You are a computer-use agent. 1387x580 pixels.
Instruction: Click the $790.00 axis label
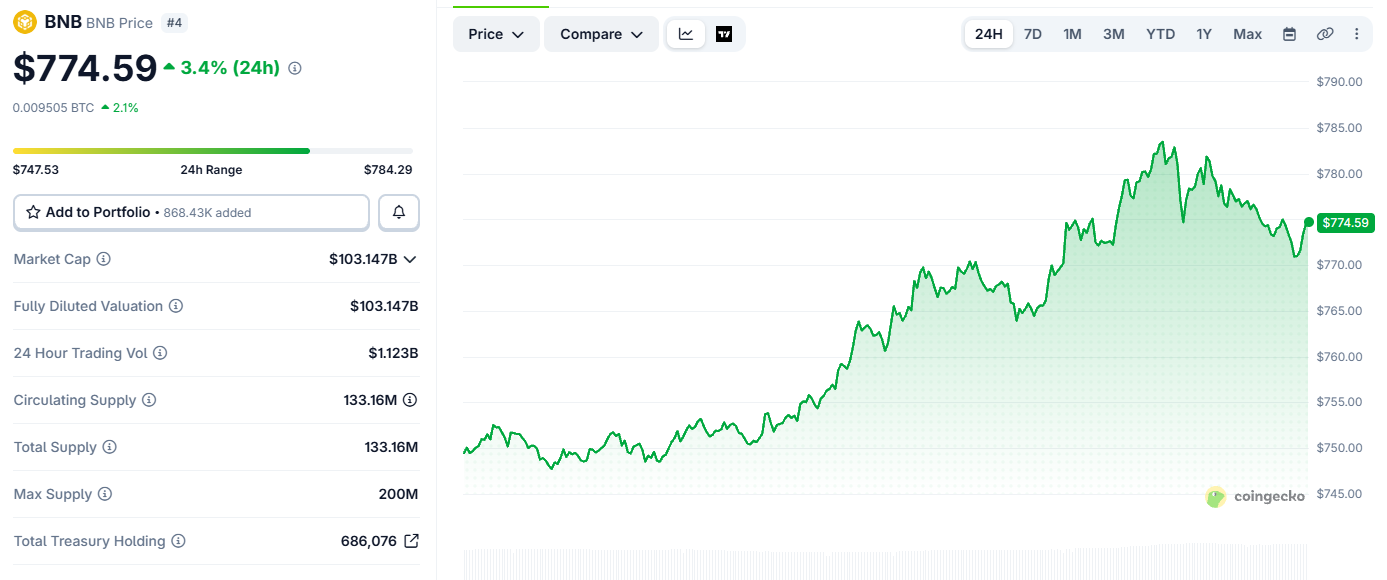1340,82
